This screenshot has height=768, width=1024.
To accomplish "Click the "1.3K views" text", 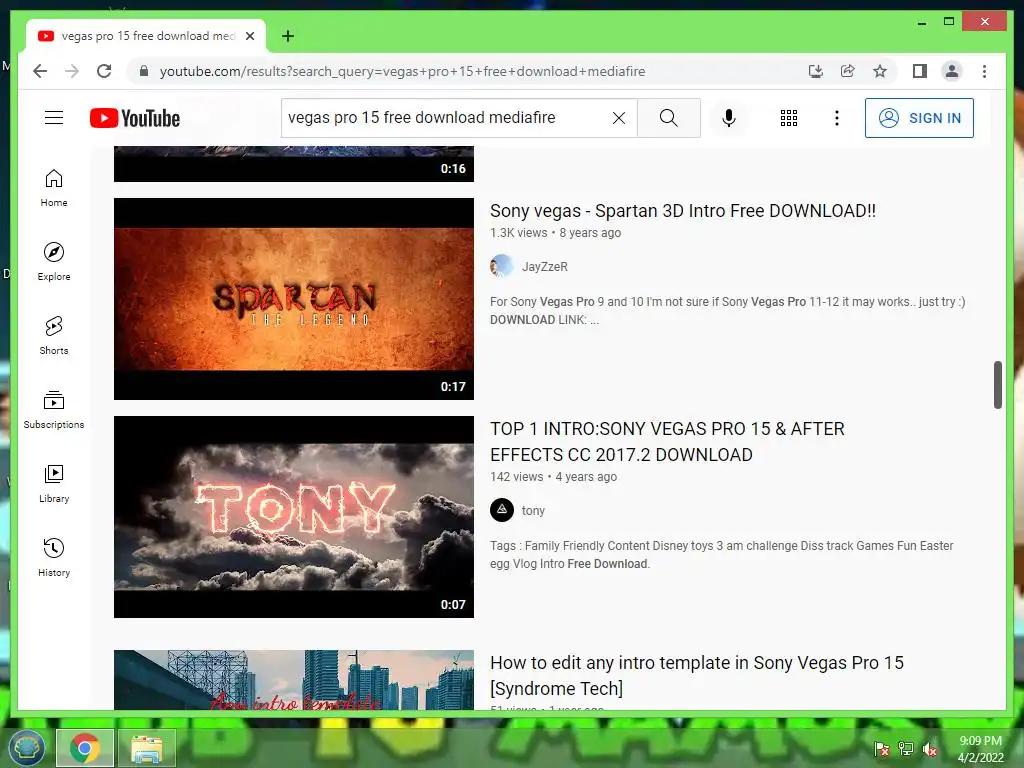I will (519, 232).
